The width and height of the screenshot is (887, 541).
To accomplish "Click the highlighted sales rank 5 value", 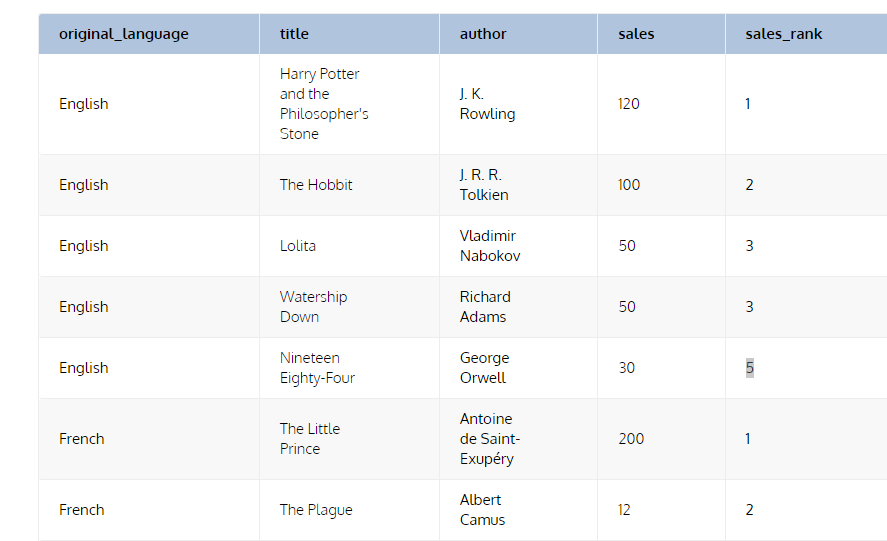I will pos(750,368).
